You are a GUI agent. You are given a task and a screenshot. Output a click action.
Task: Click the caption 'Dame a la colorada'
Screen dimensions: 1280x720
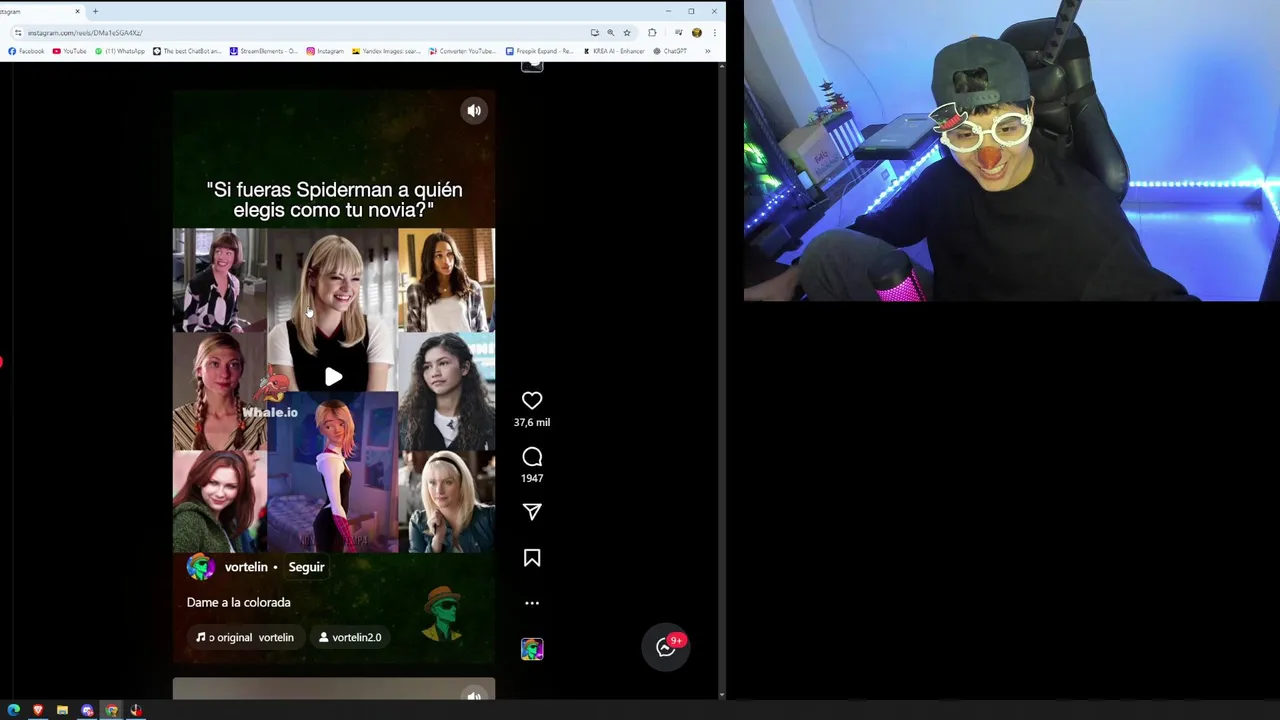click(239, 602)
